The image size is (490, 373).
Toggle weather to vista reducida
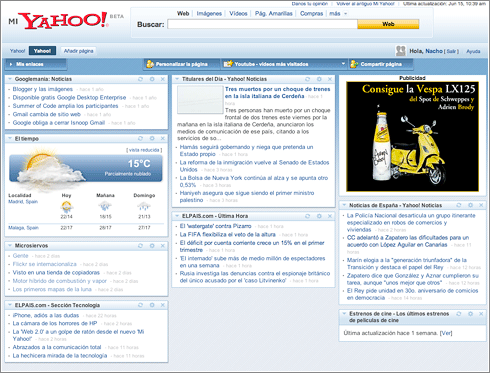[144, 150]
